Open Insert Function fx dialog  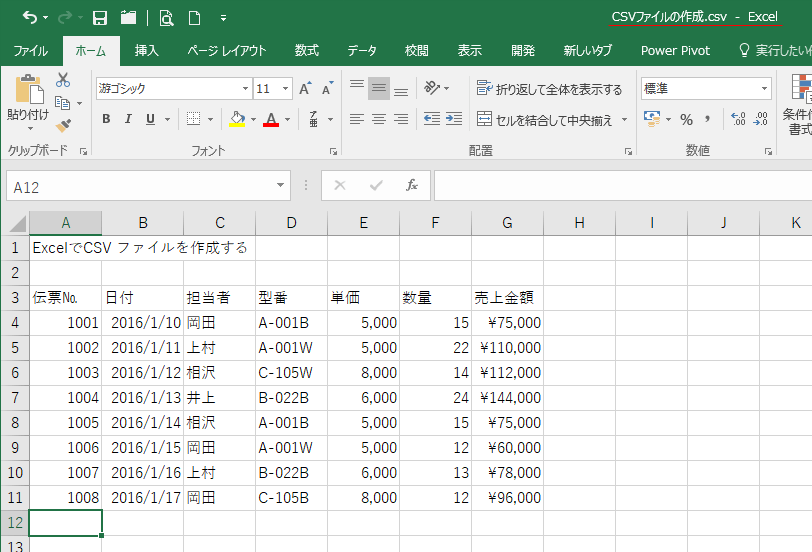(411, 186)
